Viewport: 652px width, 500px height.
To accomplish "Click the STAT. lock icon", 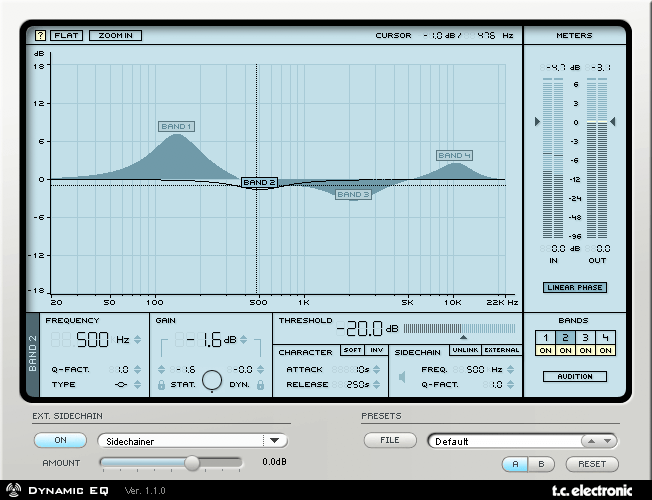I will coord(162,384).
